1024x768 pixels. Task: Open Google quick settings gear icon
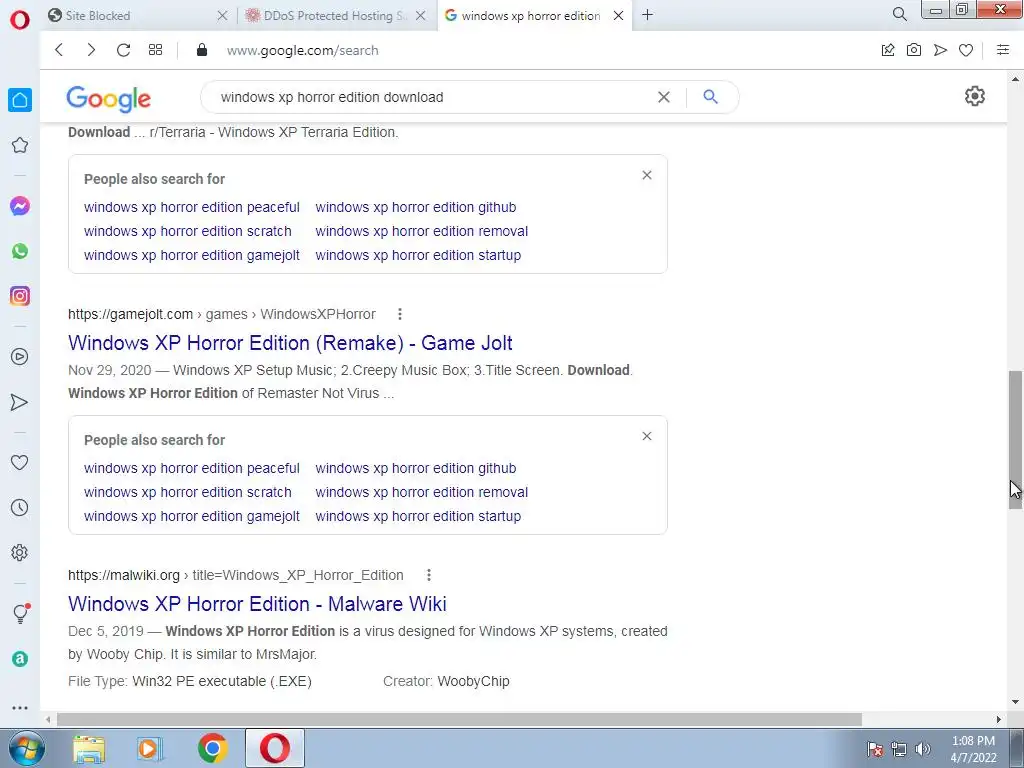point(974,96)
